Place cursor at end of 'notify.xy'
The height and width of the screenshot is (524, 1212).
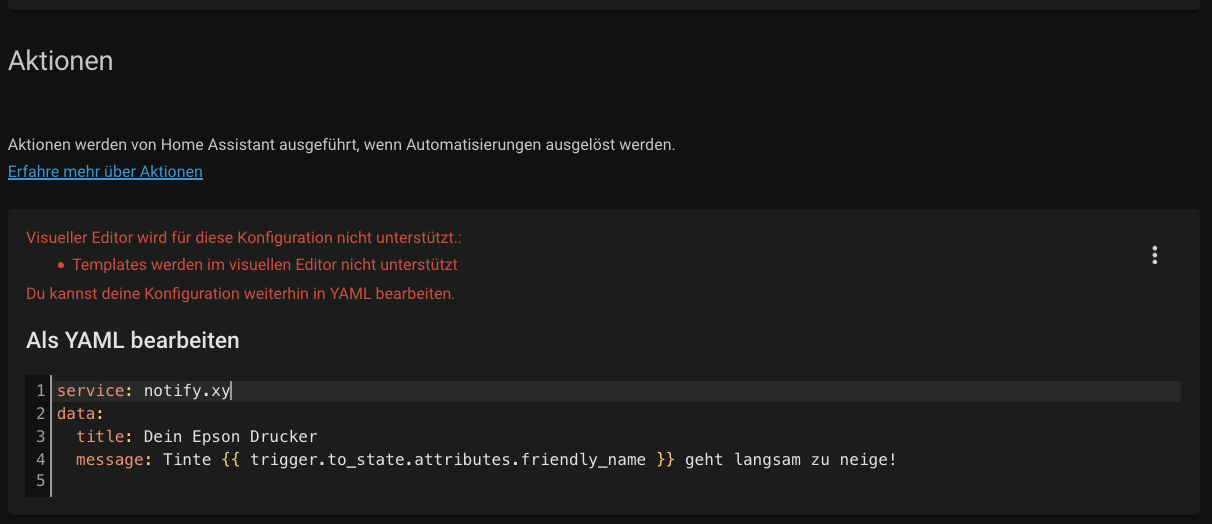pyautogui.click(x=231, y=391)
